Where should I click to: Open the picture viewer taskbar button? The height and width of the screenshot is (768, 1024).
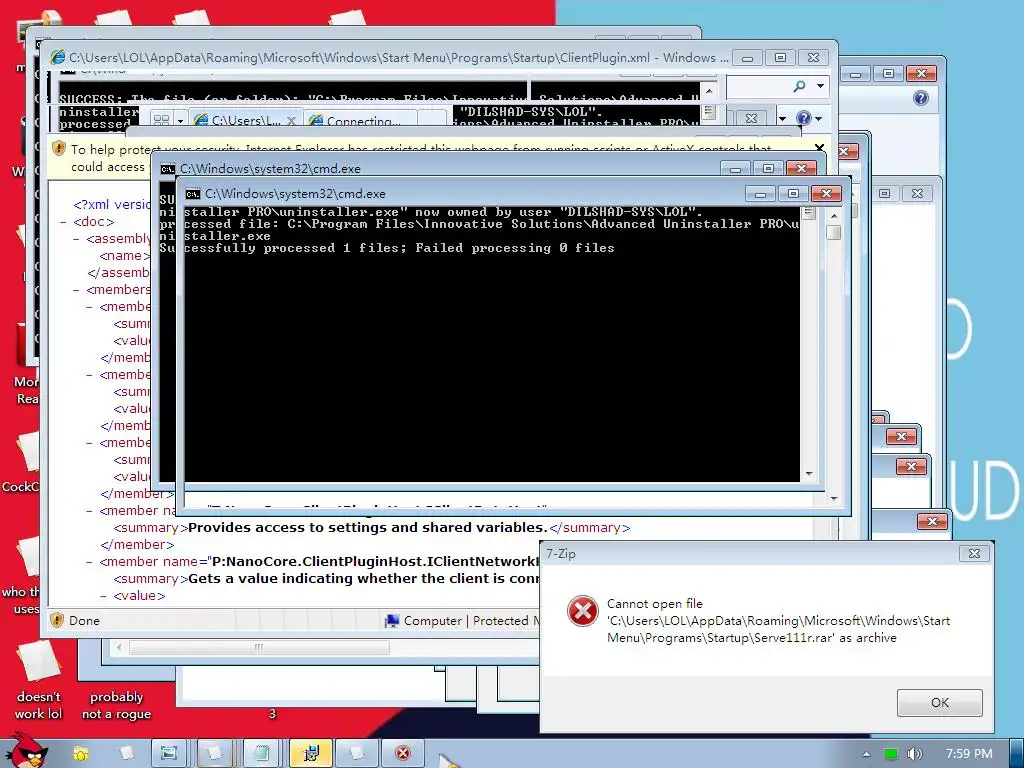[169, 754]
